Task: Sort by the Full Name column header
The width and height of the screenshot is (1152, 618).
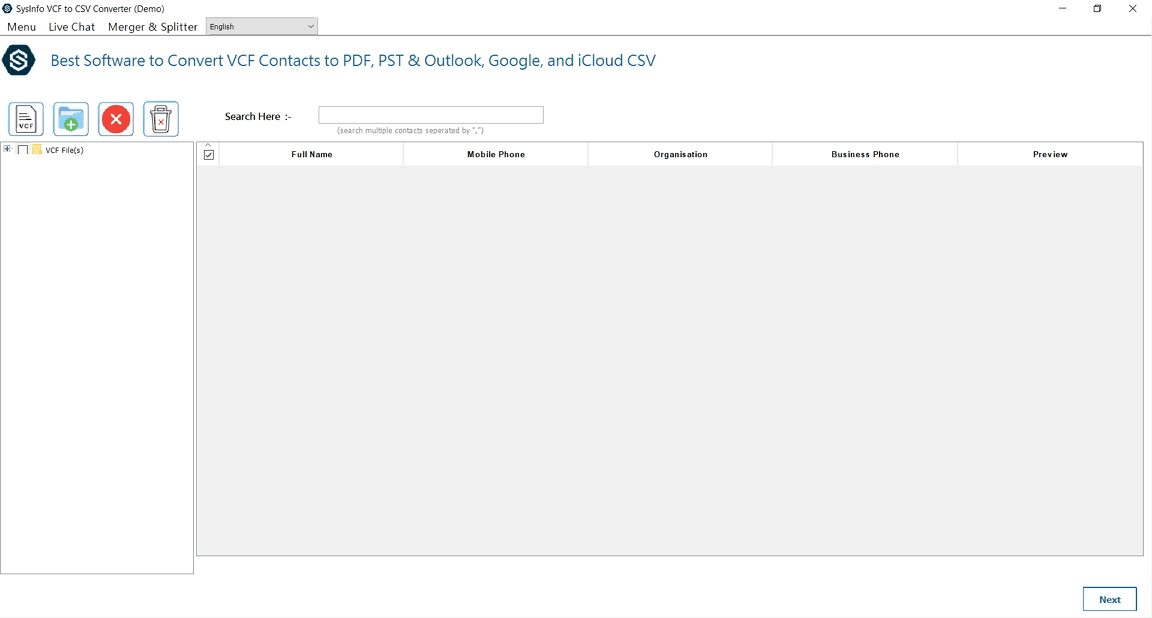Action: tap(312, 154)
